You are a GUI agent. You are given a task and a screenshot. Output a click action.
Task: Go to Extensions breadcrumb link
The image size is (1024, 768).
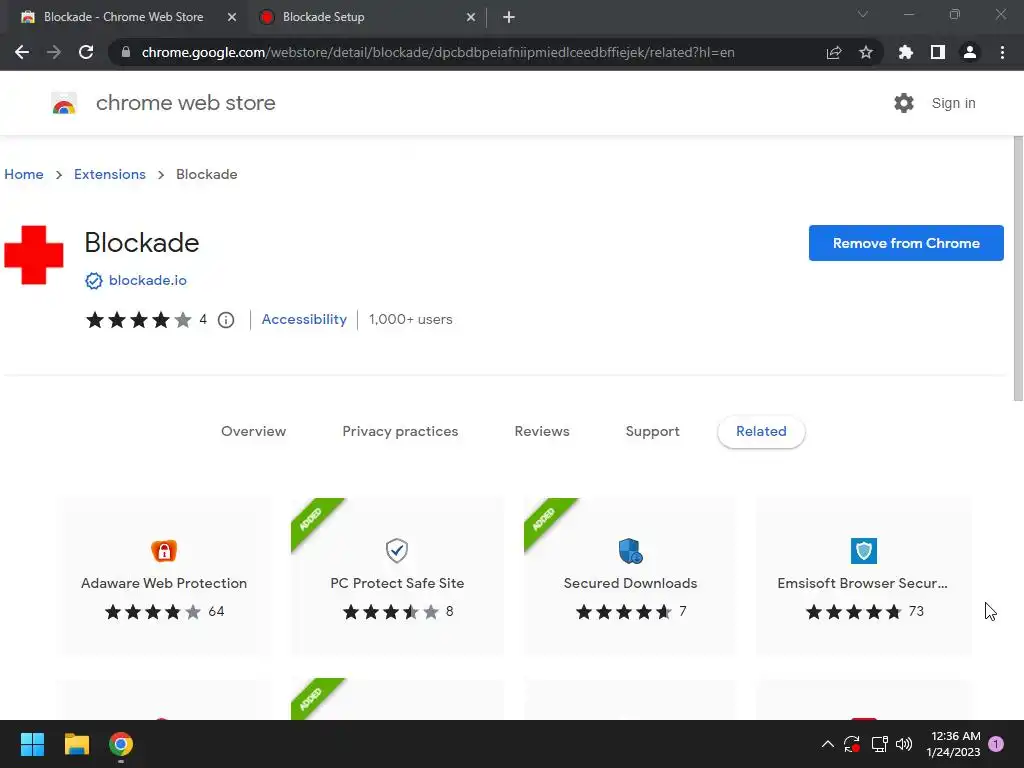pyautogui.click(x=110, y=174)
